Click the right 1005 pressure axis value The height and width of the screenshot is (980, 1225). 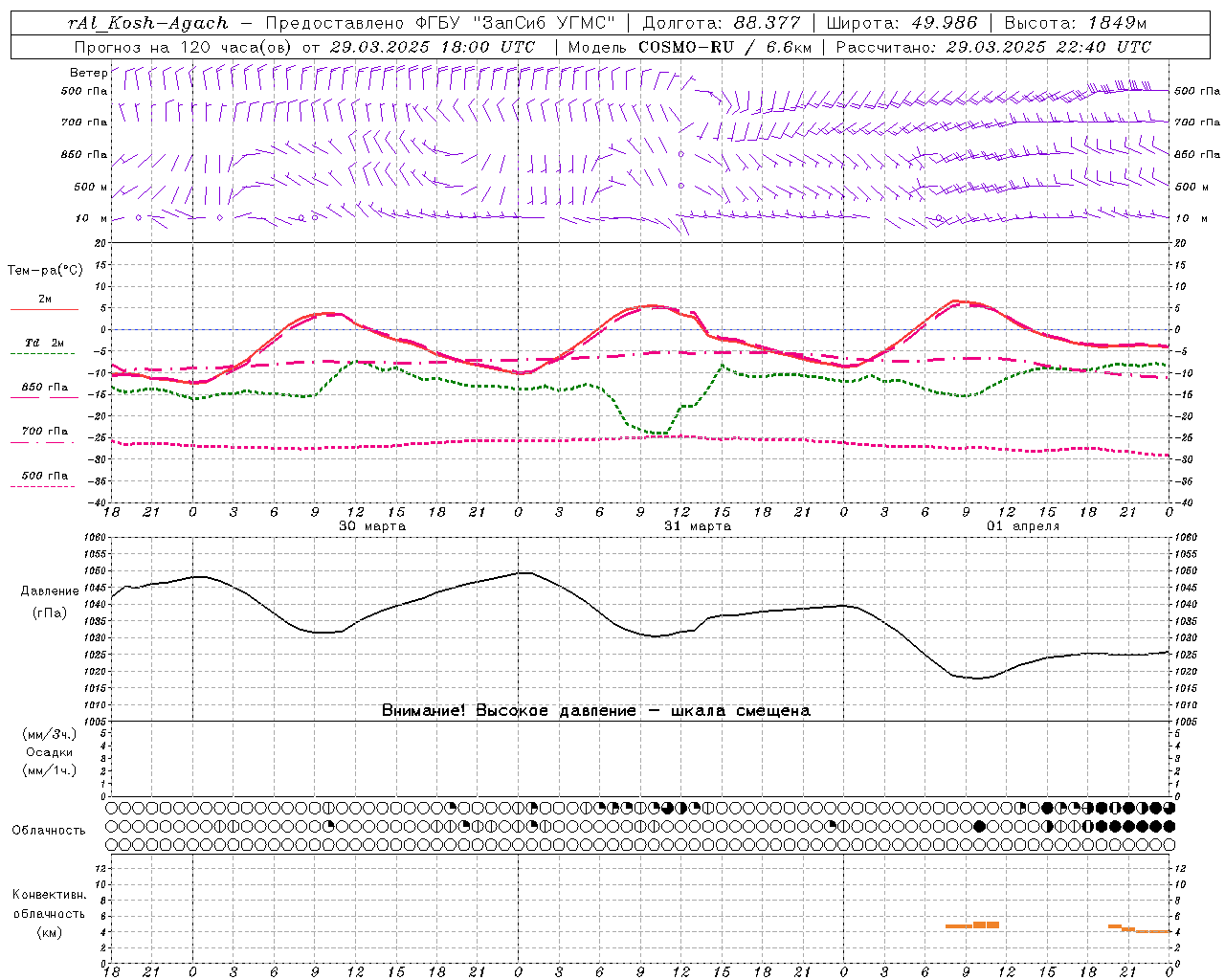[1187, 722]
